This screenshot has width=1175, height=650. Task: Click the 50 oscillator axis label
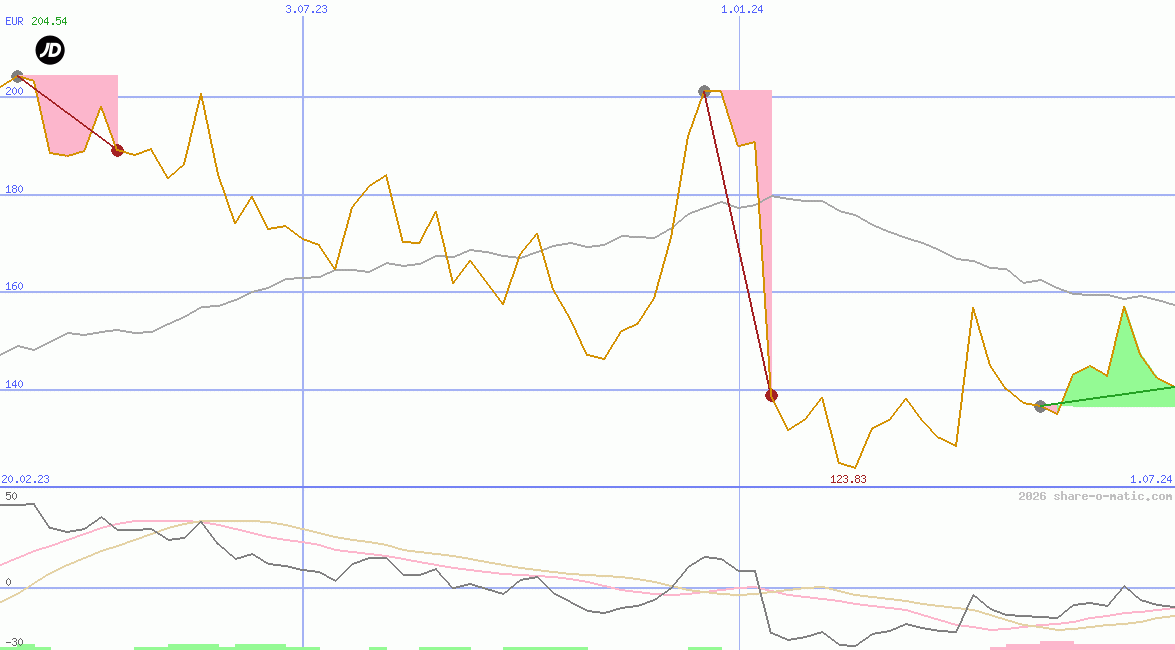[11, 496]
